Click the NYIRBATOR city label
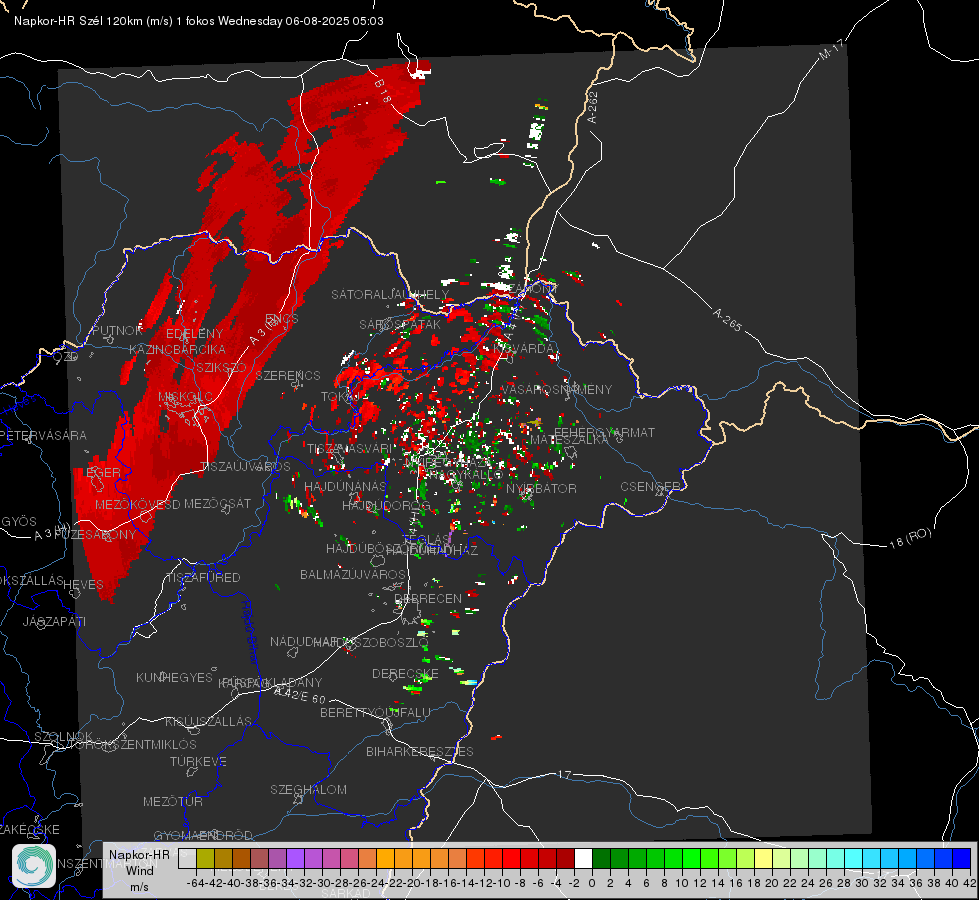 point(541,488)
